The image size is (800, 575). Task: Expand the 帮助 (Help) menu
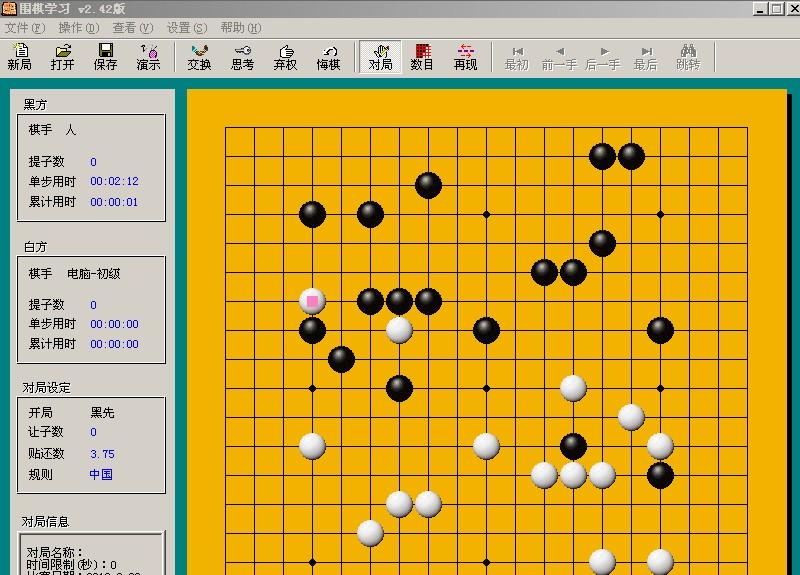click(x=240, y=28)
